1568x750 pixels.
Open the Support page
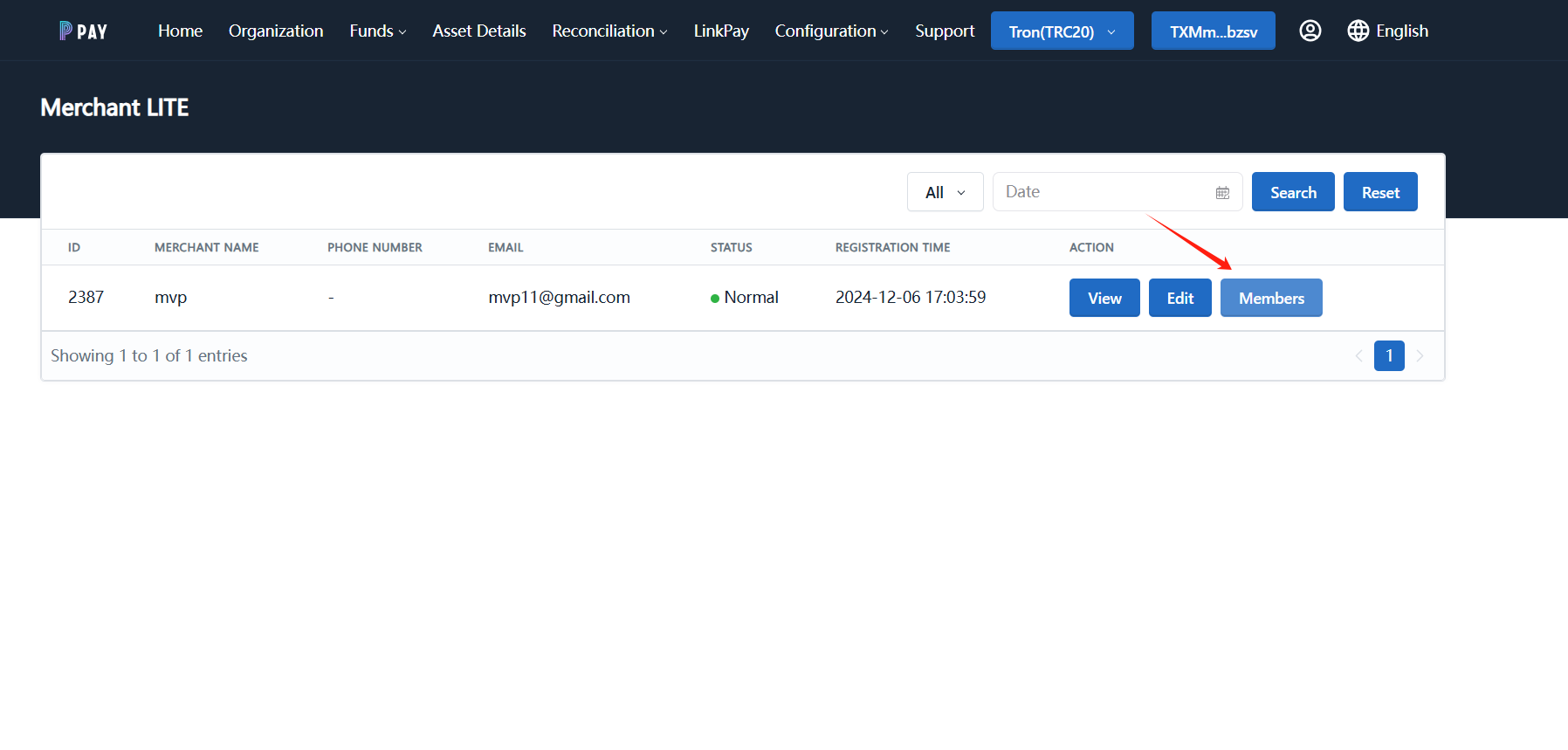point(945,31)
